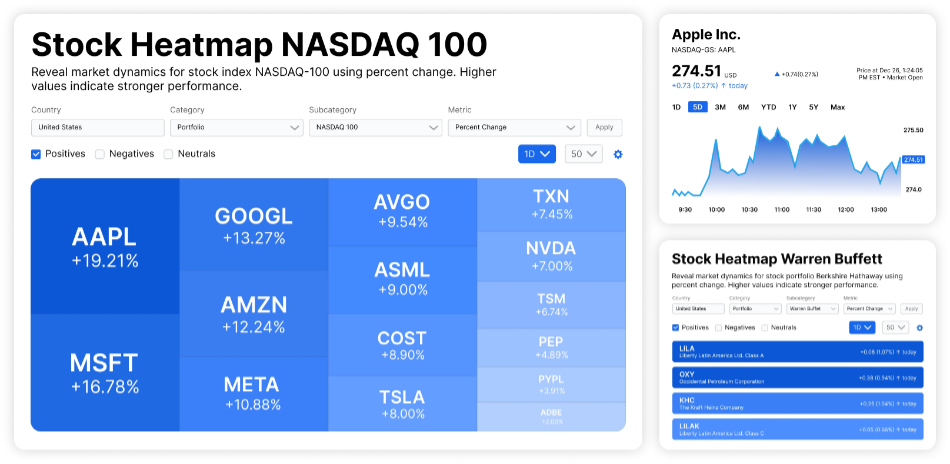The image size is (950, 464).
Task: Click the Country United States input field
Action: coord(97,128)
